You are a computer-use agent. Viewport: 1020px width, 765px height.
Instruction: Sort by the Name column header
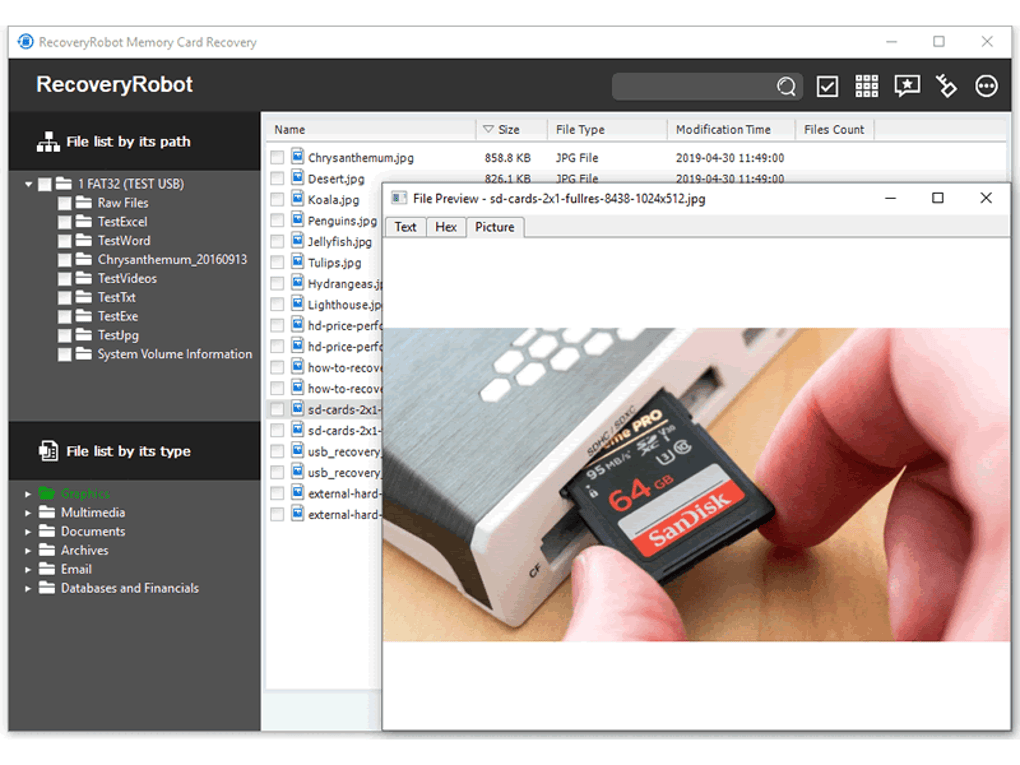(371, 129)
